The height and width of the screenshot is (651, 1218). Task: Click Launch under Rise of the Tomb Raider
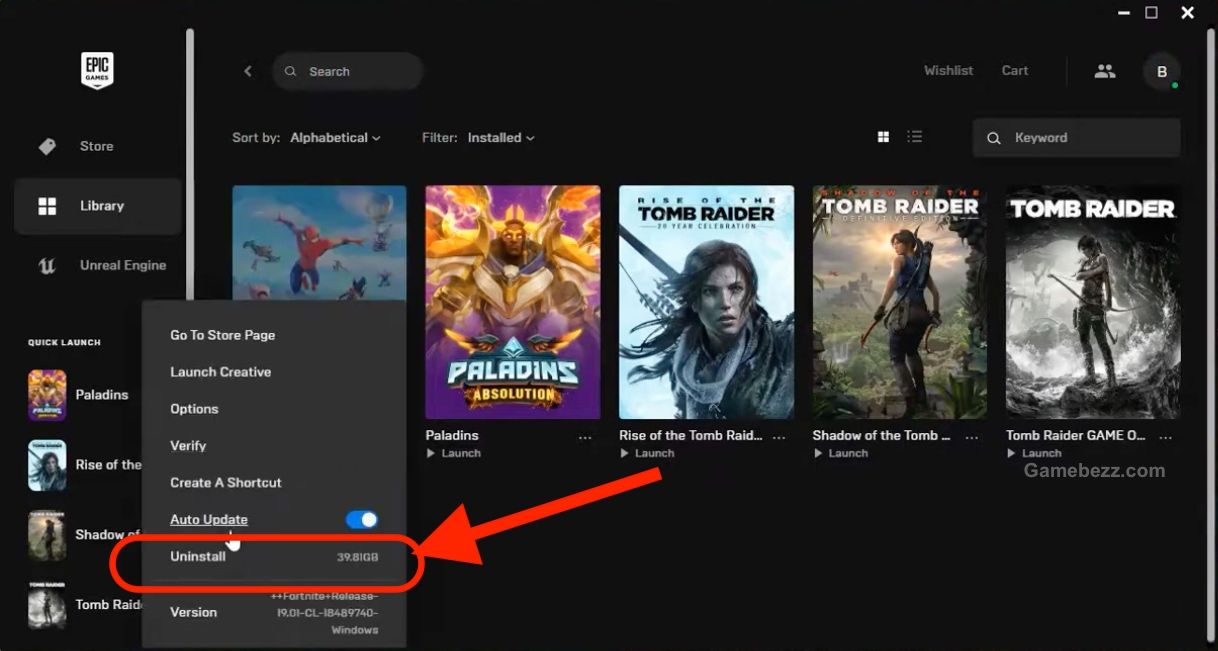click(x=654, y=453)
